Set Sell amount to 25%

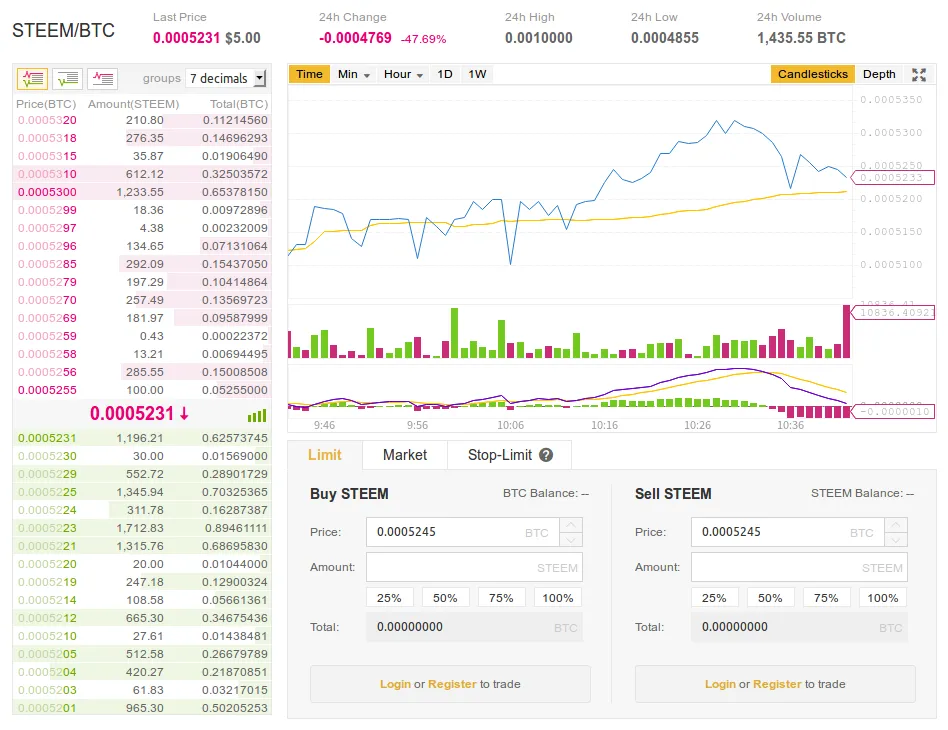[714, 598]
